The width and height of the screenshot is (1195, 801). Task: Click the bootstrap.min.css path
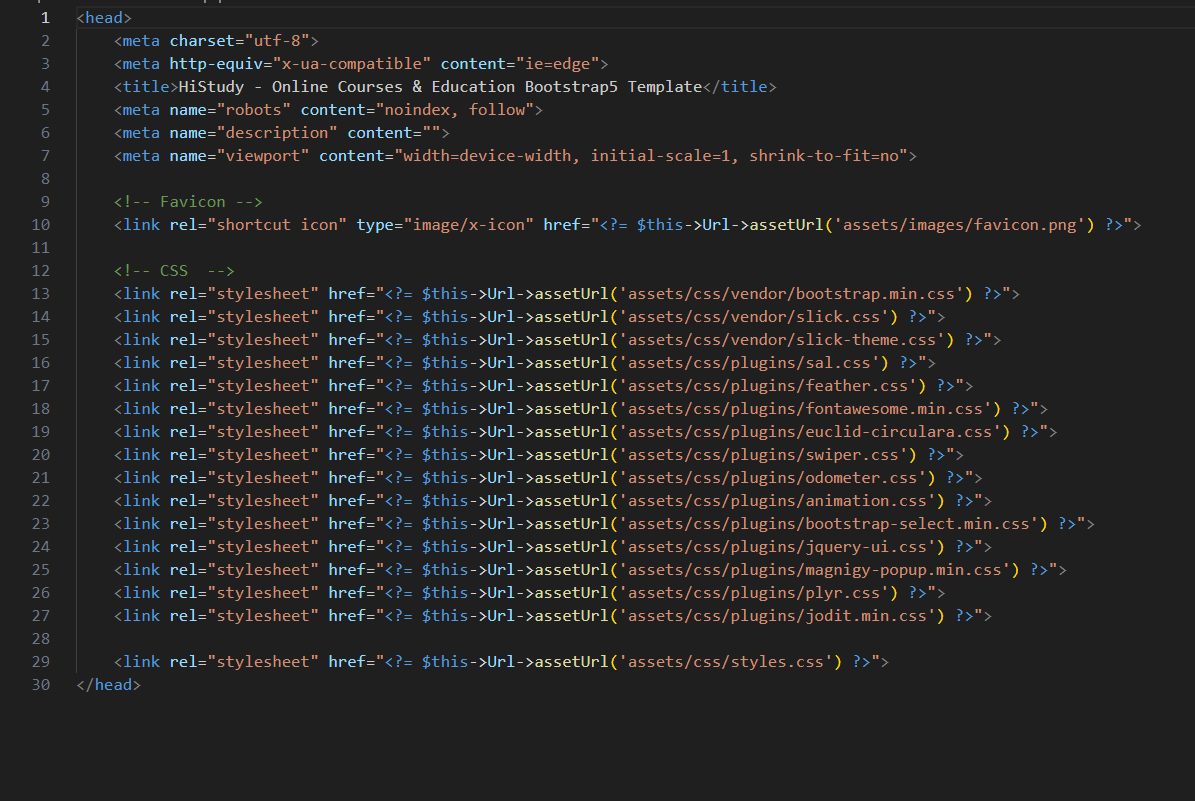click(x=791, y=293)
